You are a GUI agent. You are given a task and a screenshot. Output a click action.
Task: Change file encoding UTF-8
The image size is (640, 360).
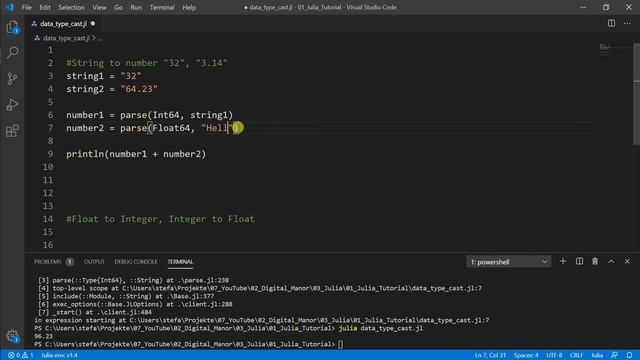(554, 355)
